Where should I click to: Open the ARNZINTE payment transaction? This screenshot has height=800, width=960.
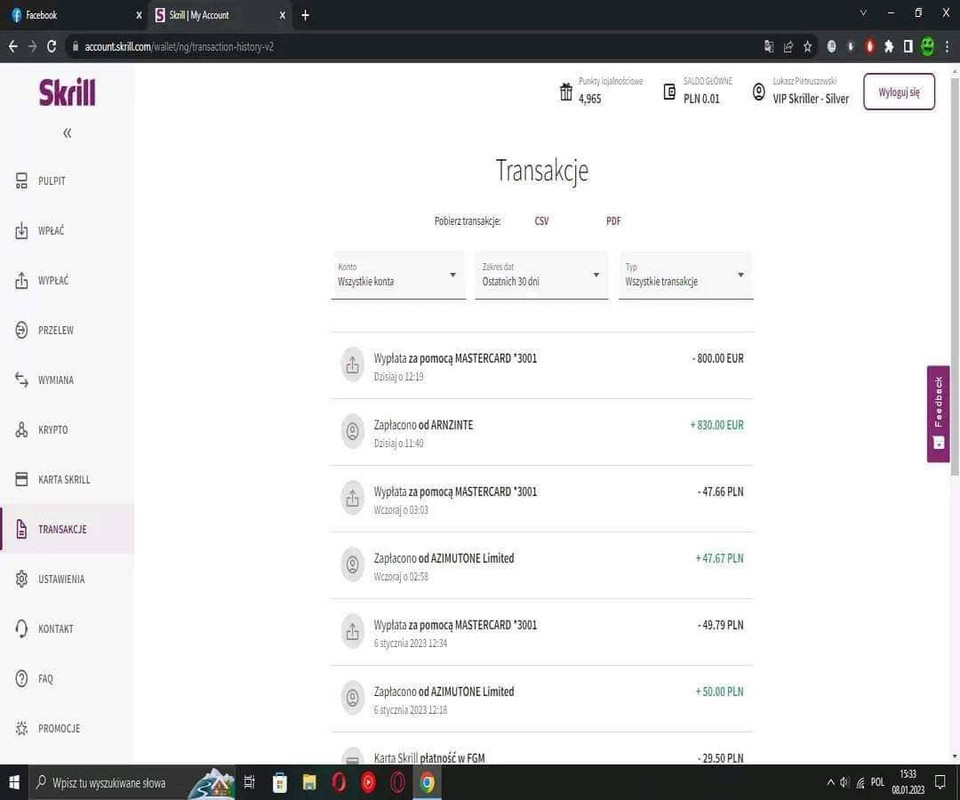point(542,432)
